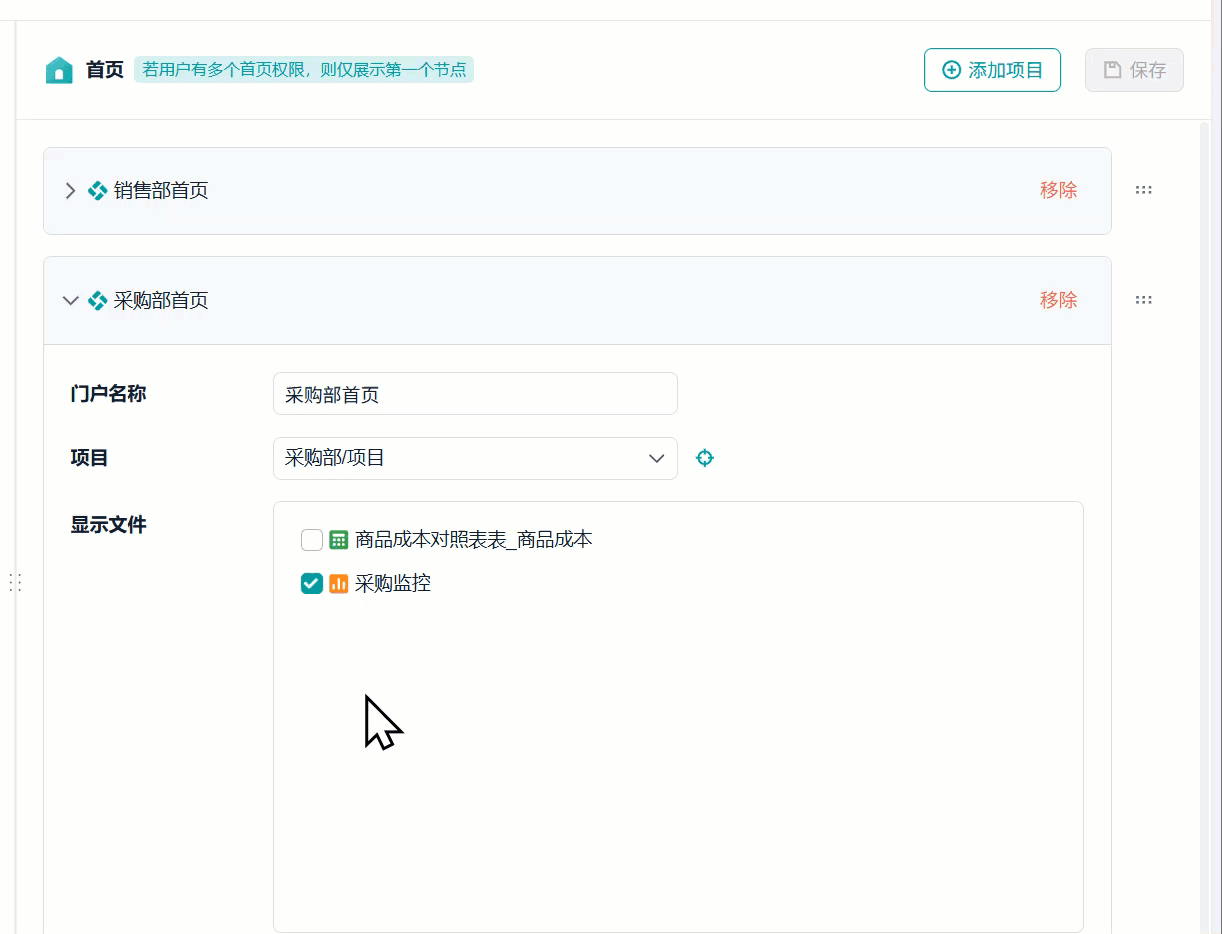Screen dimensions: 1222x934
Task: Click the hint about 多个首页权限
Action: point(304,70)
